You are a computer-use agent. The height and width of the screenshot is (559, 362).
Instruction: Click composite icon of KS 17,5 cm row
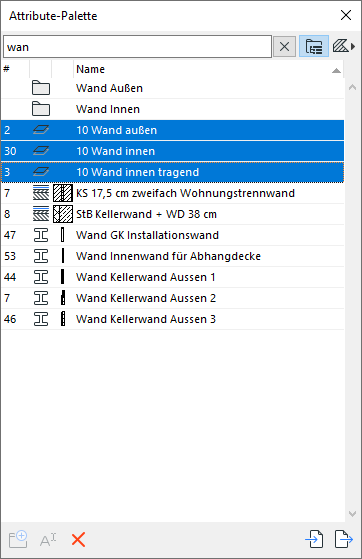(x=41, y=193)
